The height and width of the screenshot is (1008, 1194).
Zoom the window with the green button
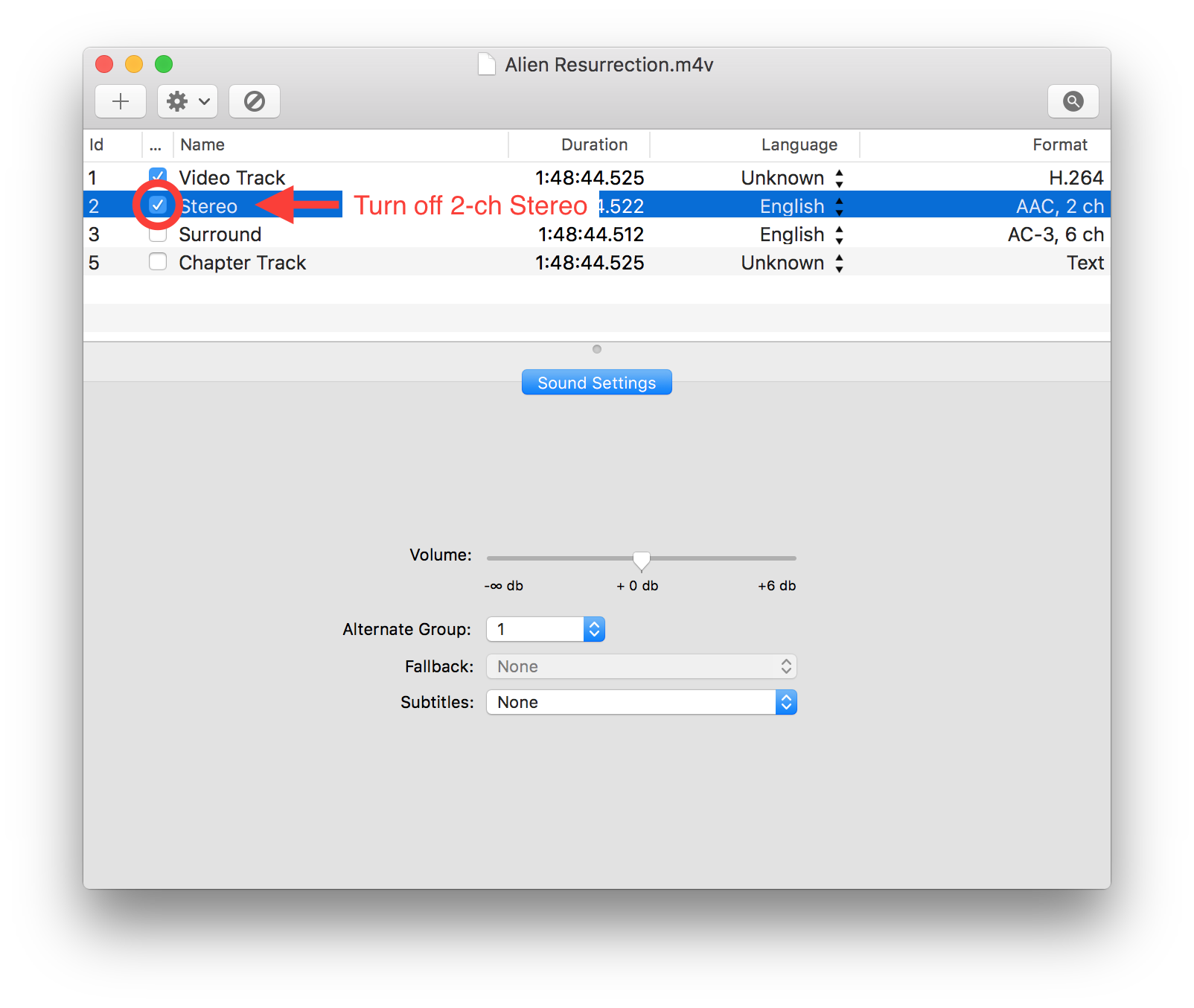tap(164, 64)
